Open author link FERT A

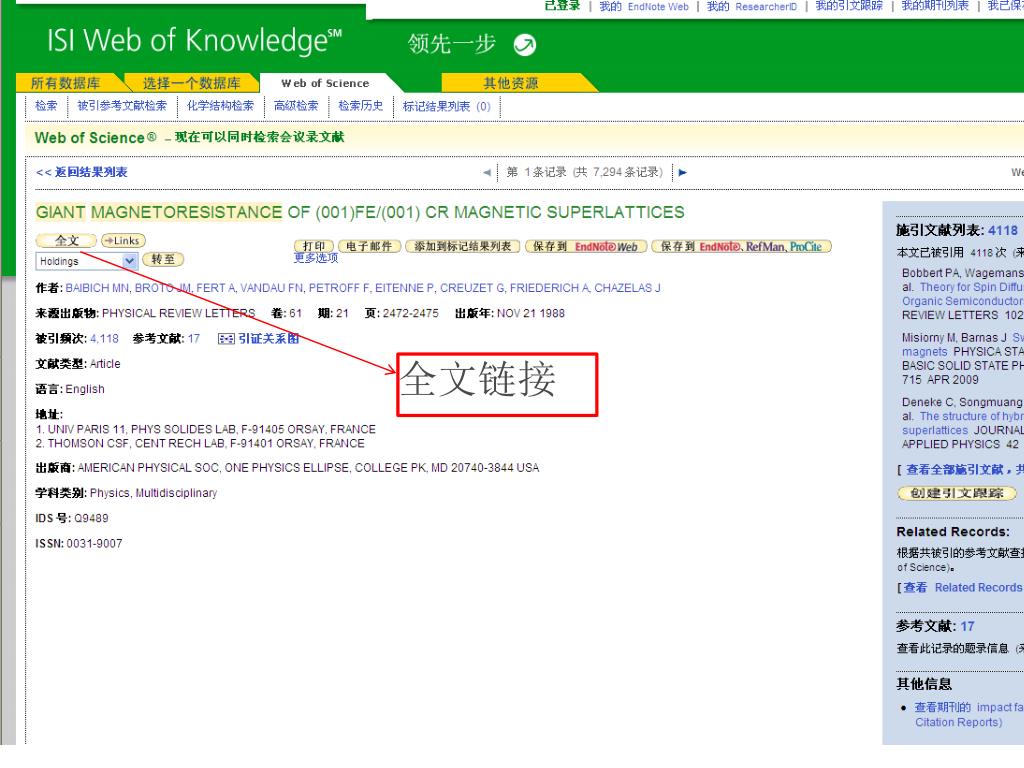click(216, 288)
